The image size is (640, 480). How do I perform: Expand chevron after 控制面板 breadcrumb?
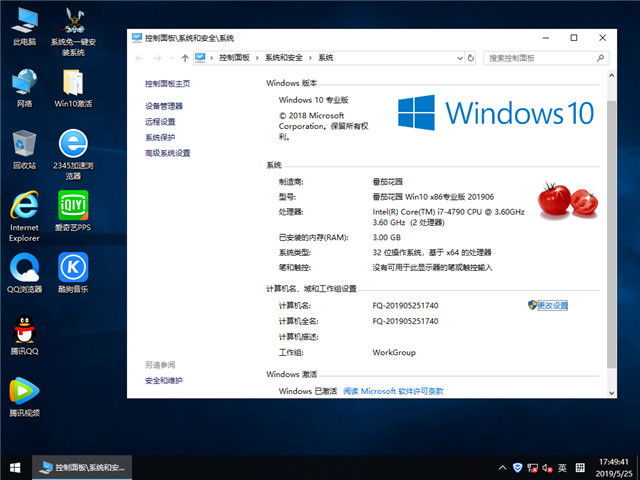[x=257, y=58]
